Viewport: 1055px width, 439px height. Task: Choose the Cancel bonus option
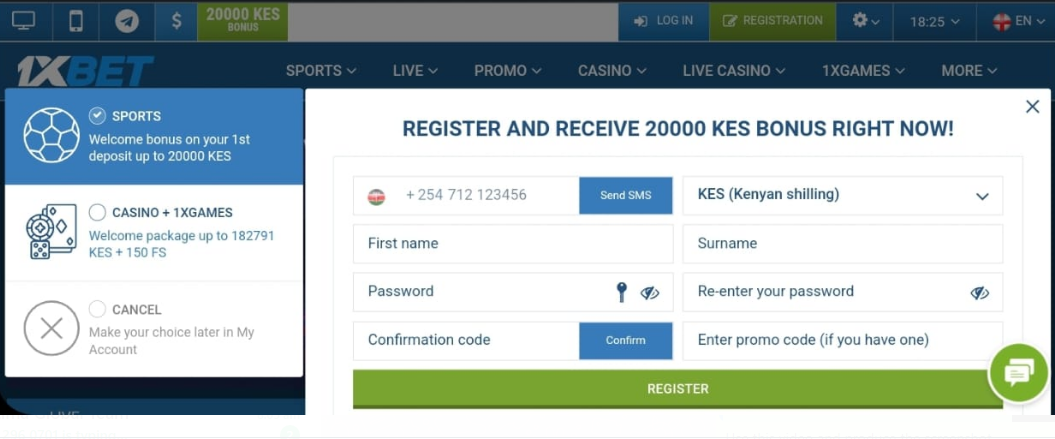97,309
